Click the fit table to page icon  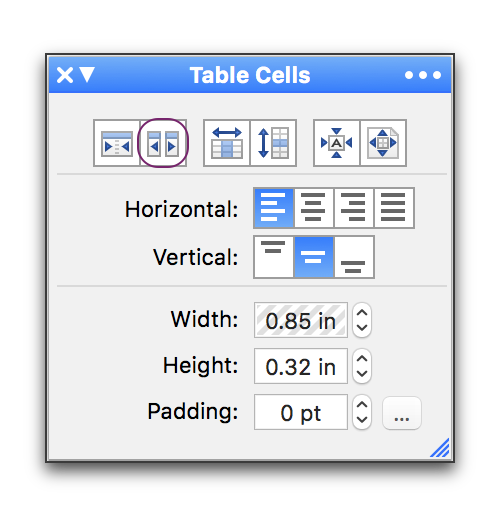(x=383, y=143)
